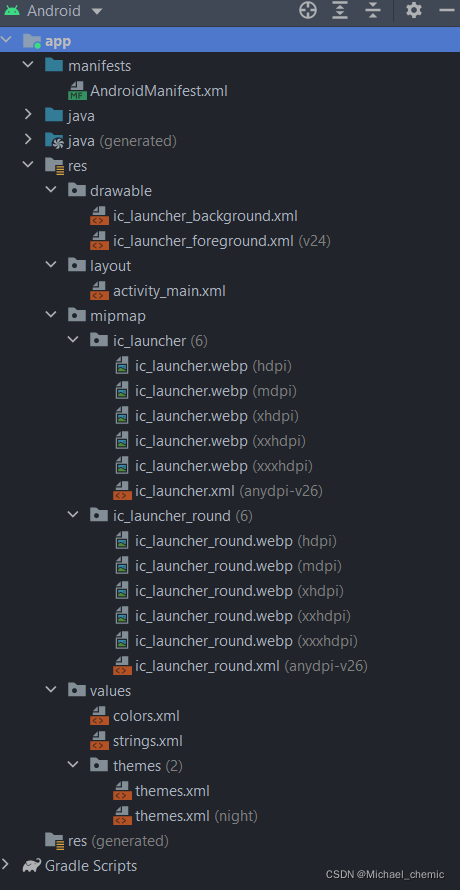Click the themes.xml (night) file icon
The height and width of the screenshot is (890, 460).
pos(122,816)
